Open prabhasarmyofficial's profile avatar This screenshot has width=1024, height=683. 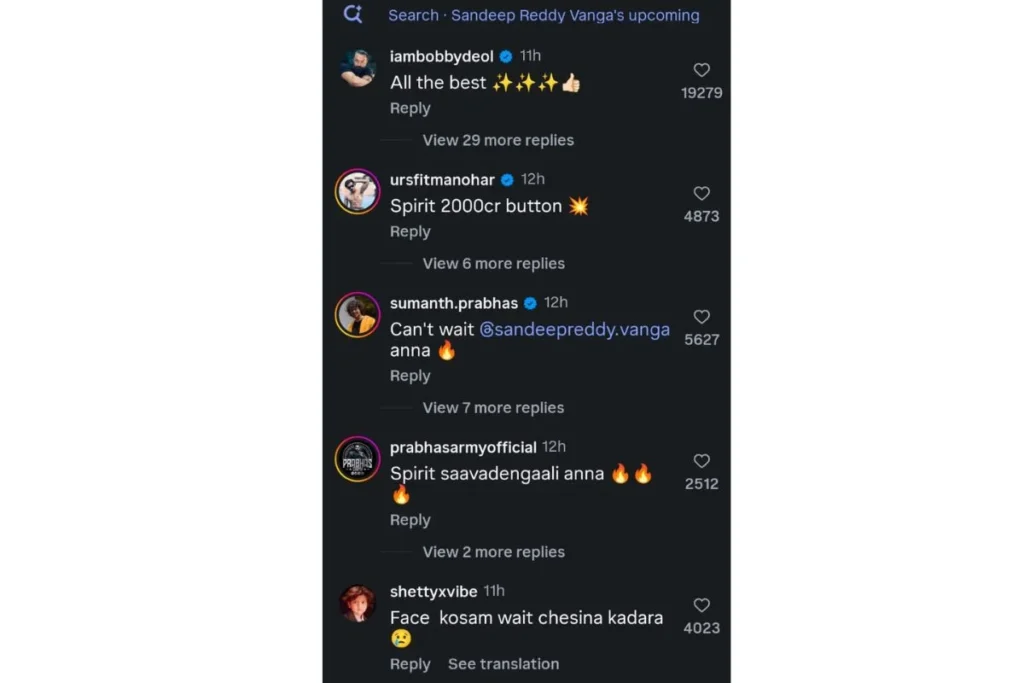point(357,459)
